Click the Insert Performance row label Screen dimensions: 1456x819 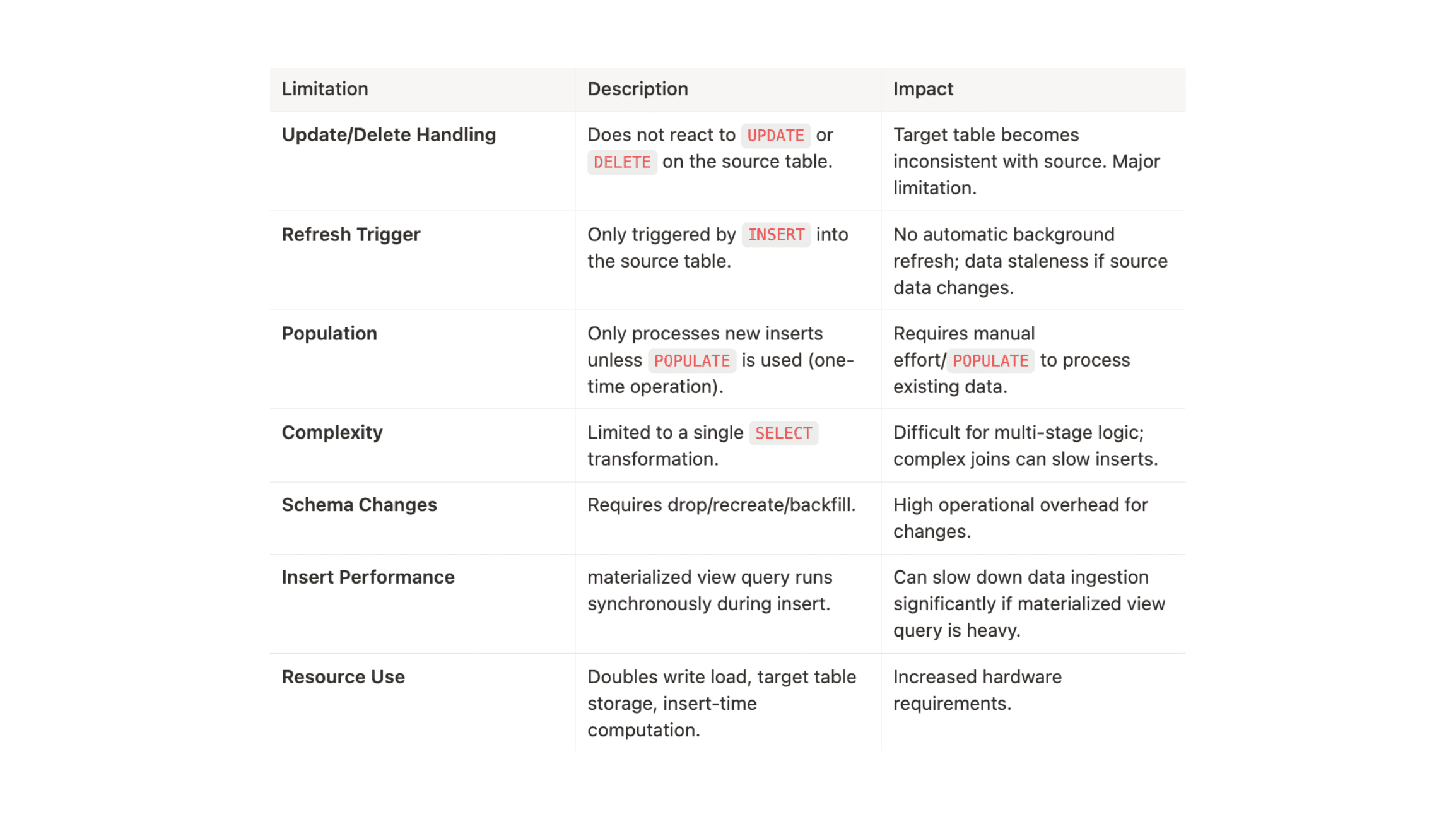point(368,577)
